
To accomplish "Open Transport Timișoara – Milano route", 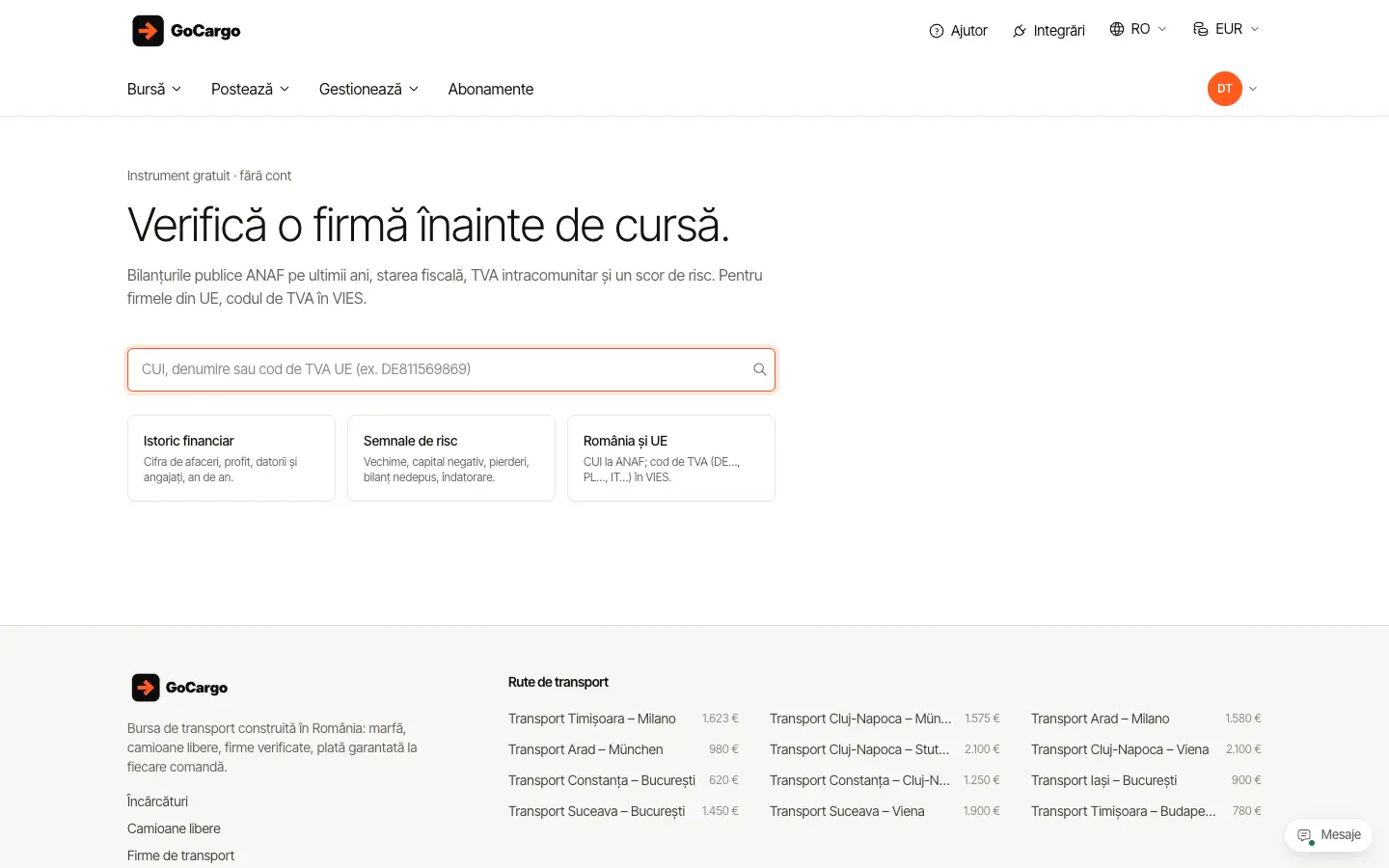I will click(623, 719).
